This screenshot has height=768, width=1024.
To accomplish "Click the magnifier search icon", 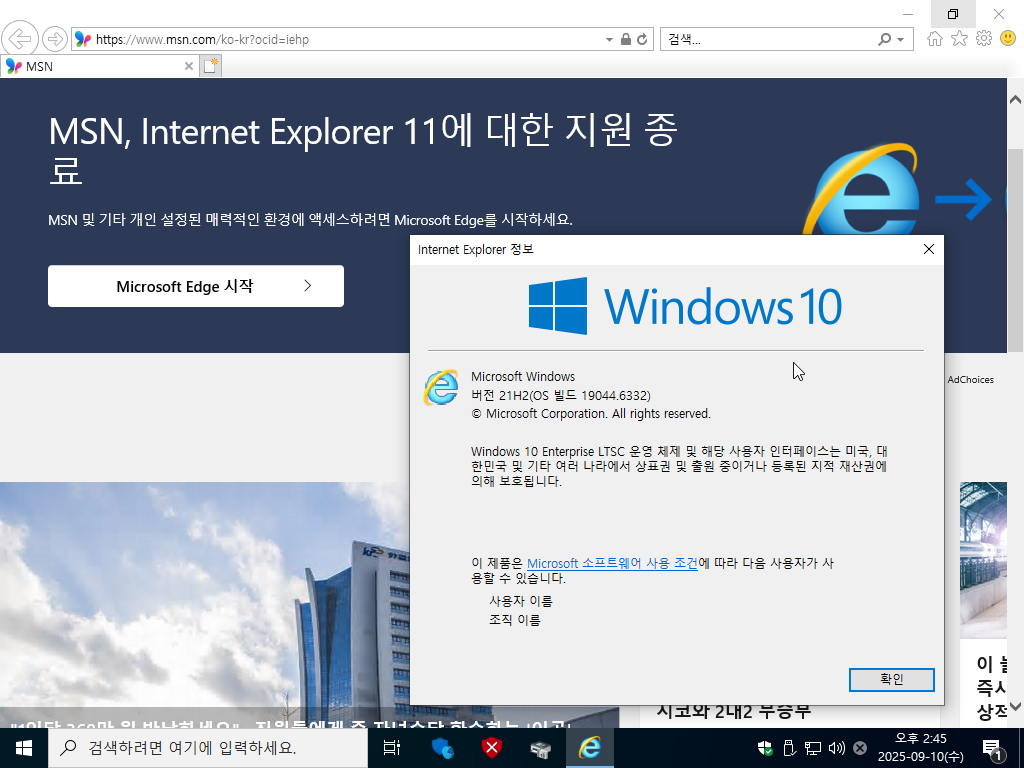I will coord(884,39).
